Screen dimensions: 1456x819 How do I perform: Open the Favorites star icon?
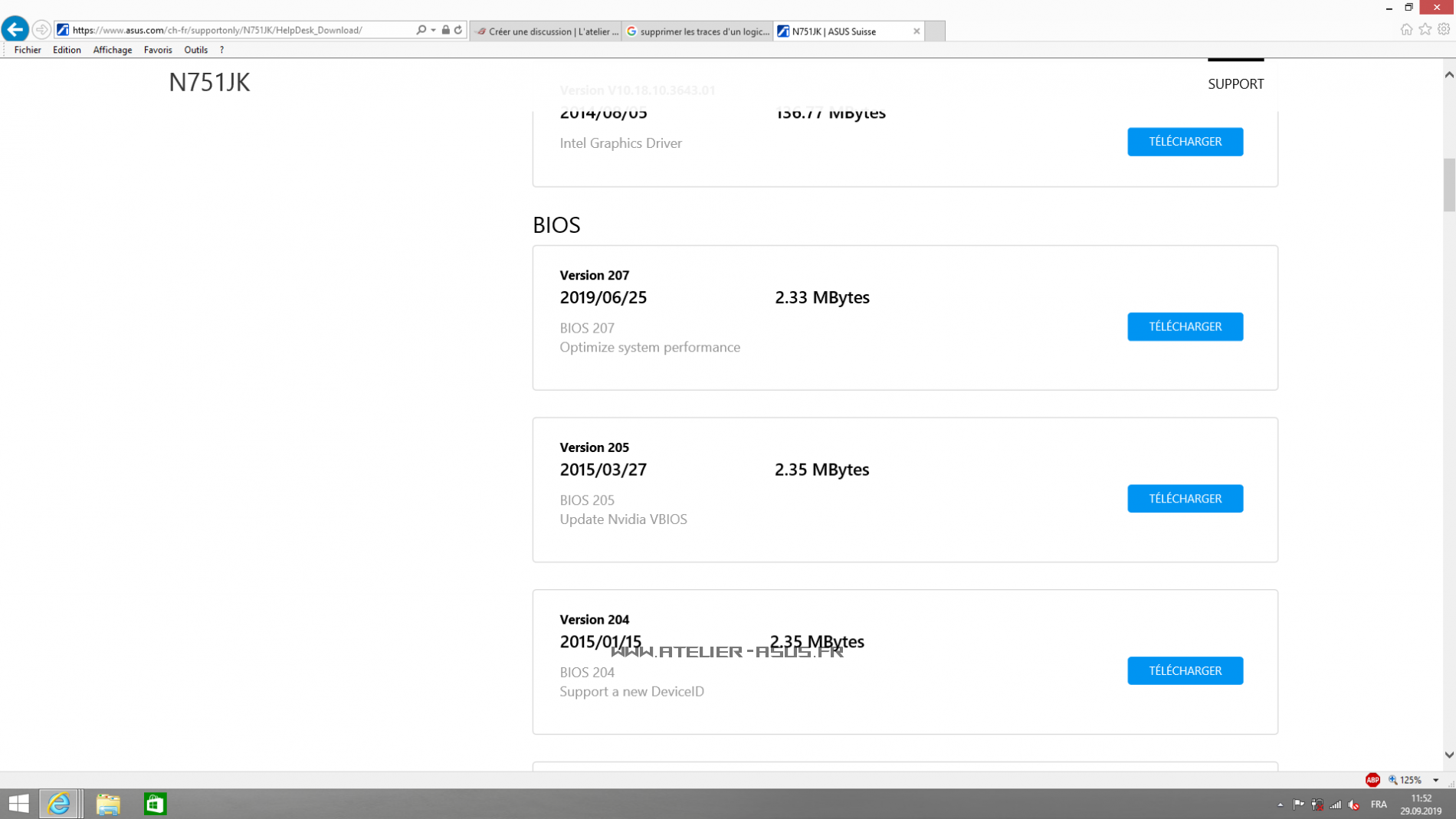click(1425, 29)
